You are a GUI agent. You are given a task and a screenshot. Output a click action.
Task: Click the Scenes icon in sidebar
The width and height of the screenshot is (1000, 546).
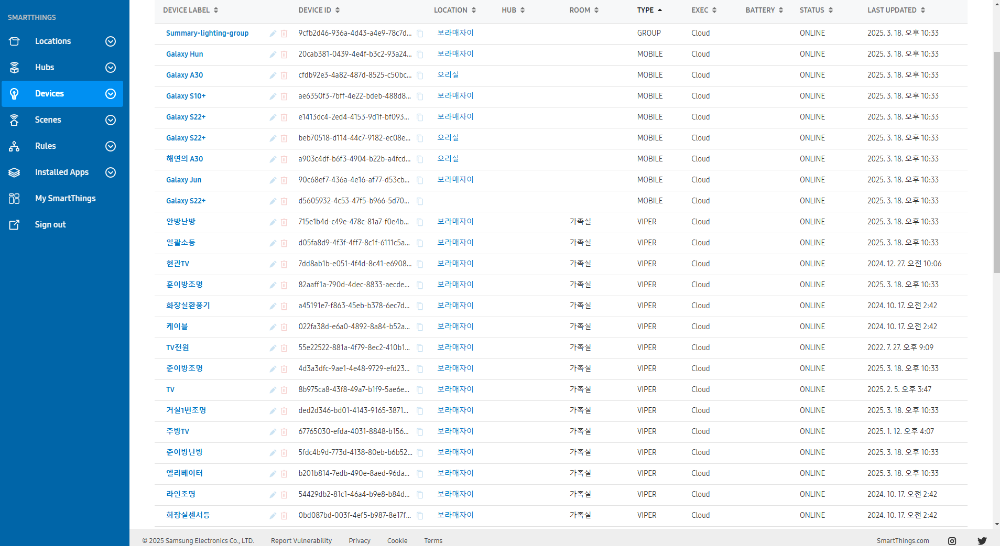[14, 120]
